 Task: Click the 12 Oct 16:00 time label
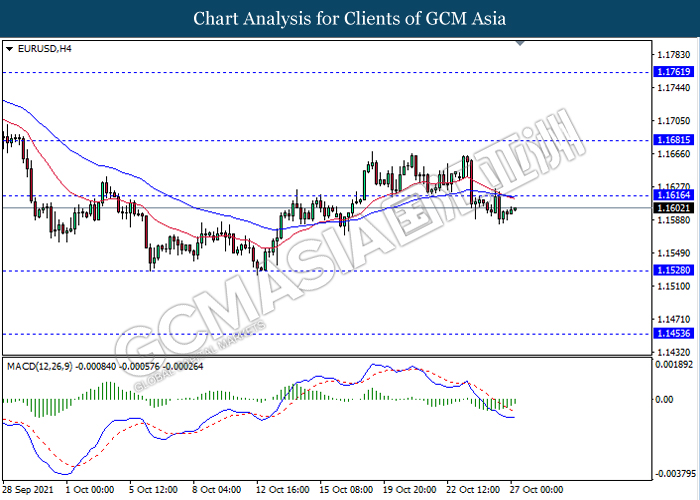283,490
